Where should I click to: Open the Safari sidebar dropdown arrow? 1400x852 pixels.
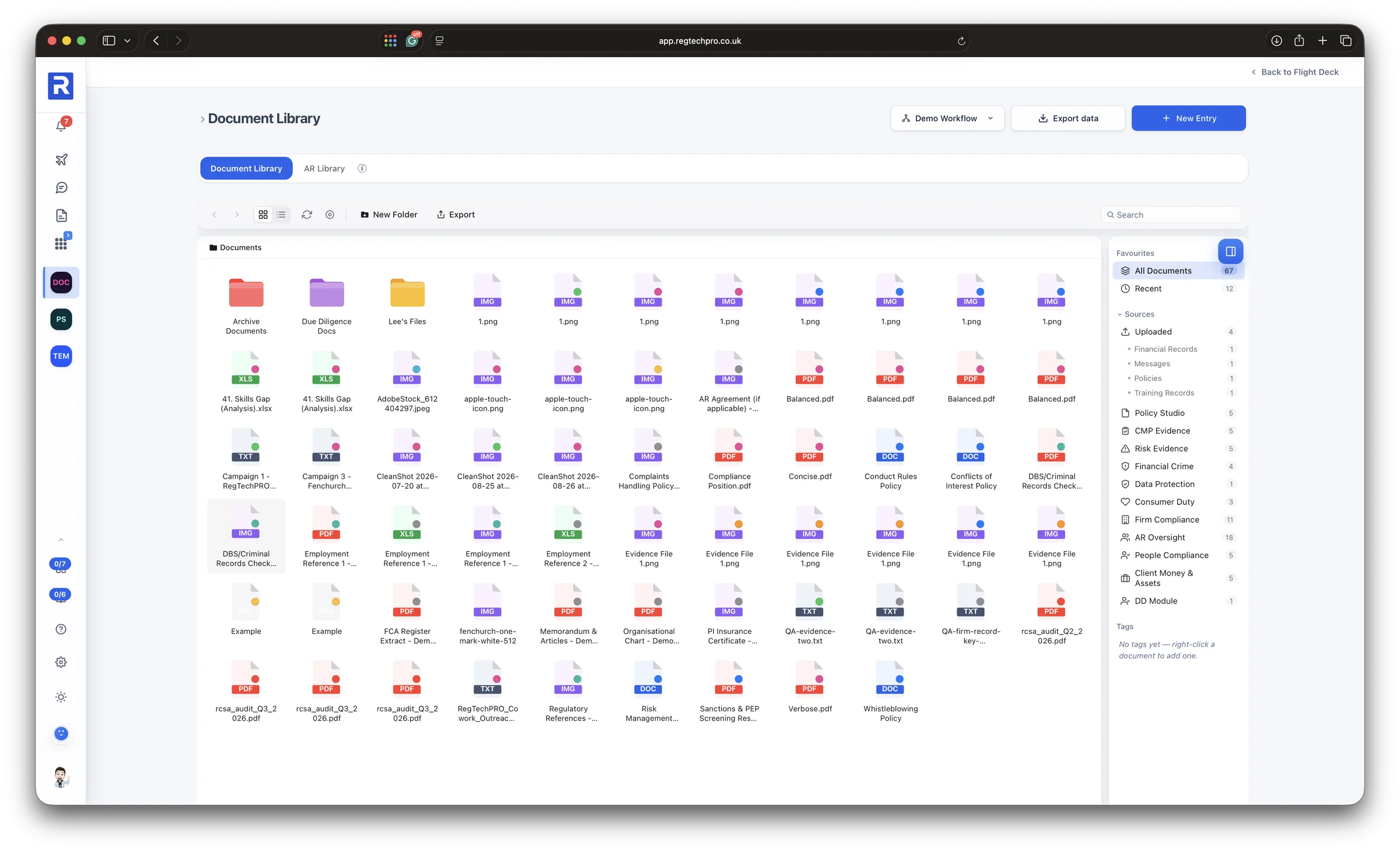pyautogui.click(x=127, y=41)
